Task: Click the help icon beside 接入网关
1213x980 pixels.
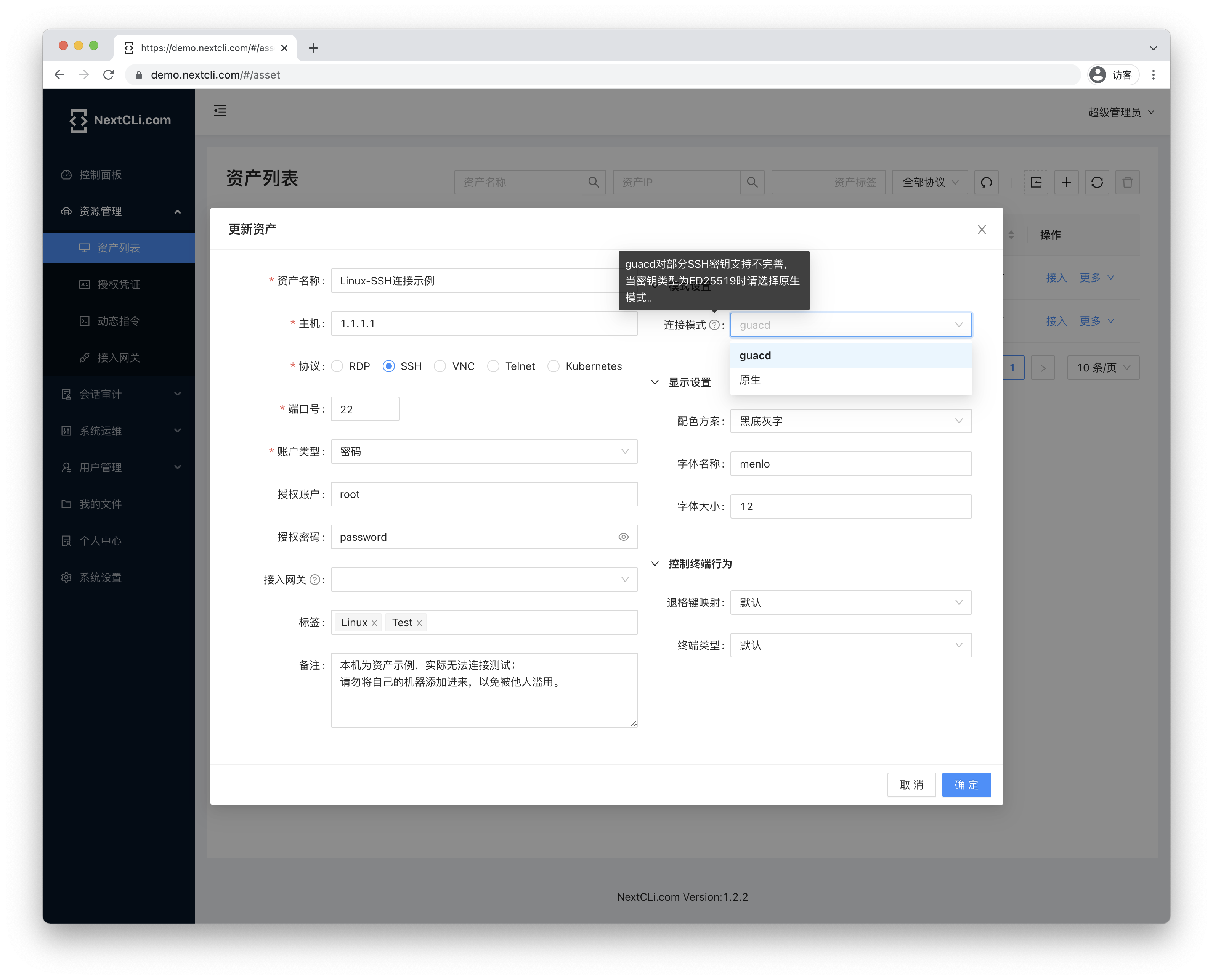Action: click(x=315, y=580)
